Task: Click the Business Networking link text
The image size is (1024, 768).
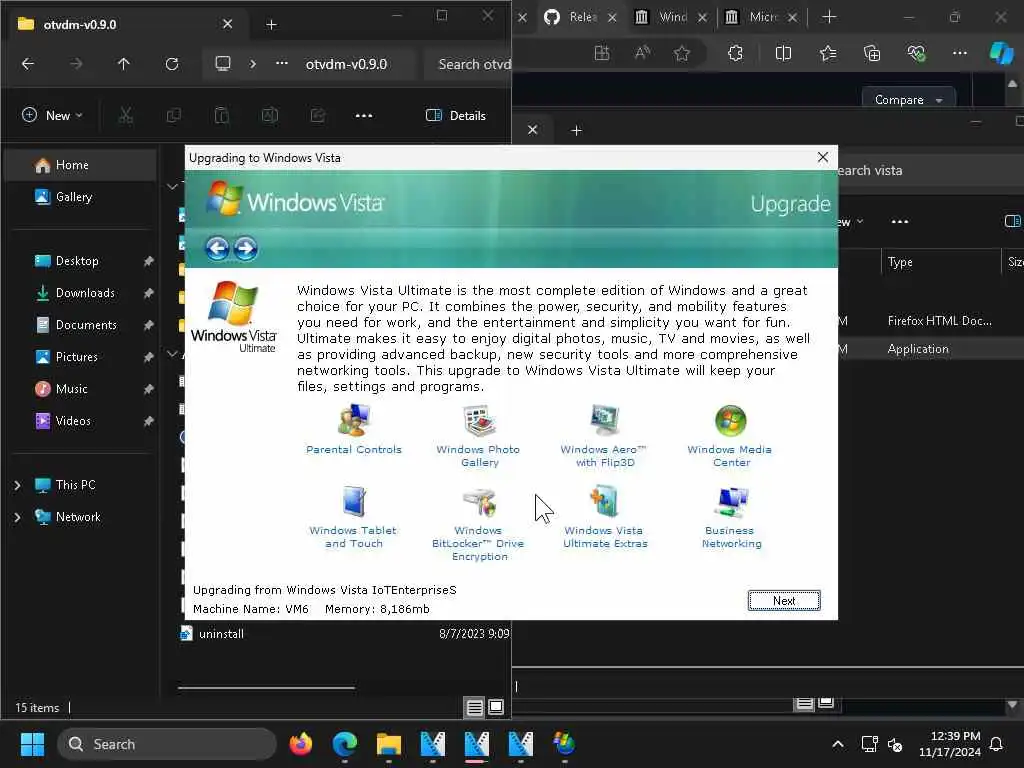Action: [731, 537]
